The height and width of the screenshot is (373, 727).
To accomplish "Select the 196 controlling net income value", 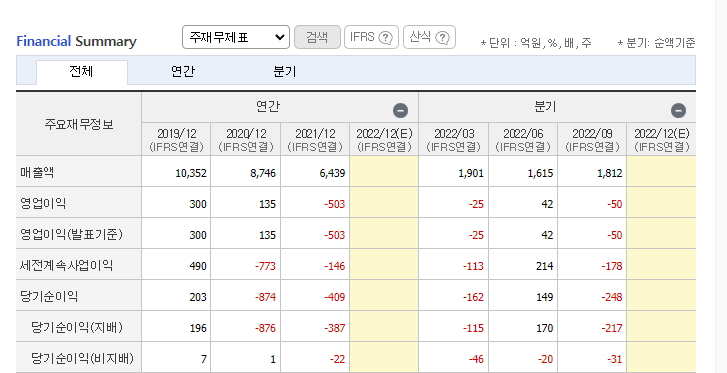I will tap(198, 328).
